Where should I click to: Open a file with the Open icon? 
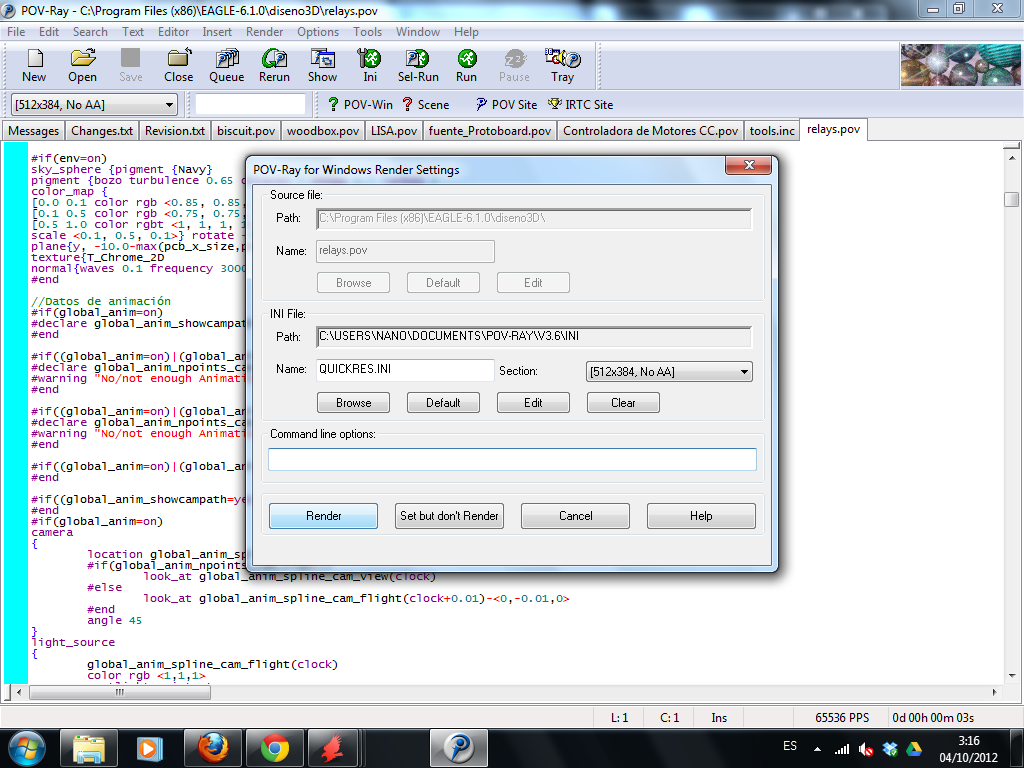coord(82,65)
